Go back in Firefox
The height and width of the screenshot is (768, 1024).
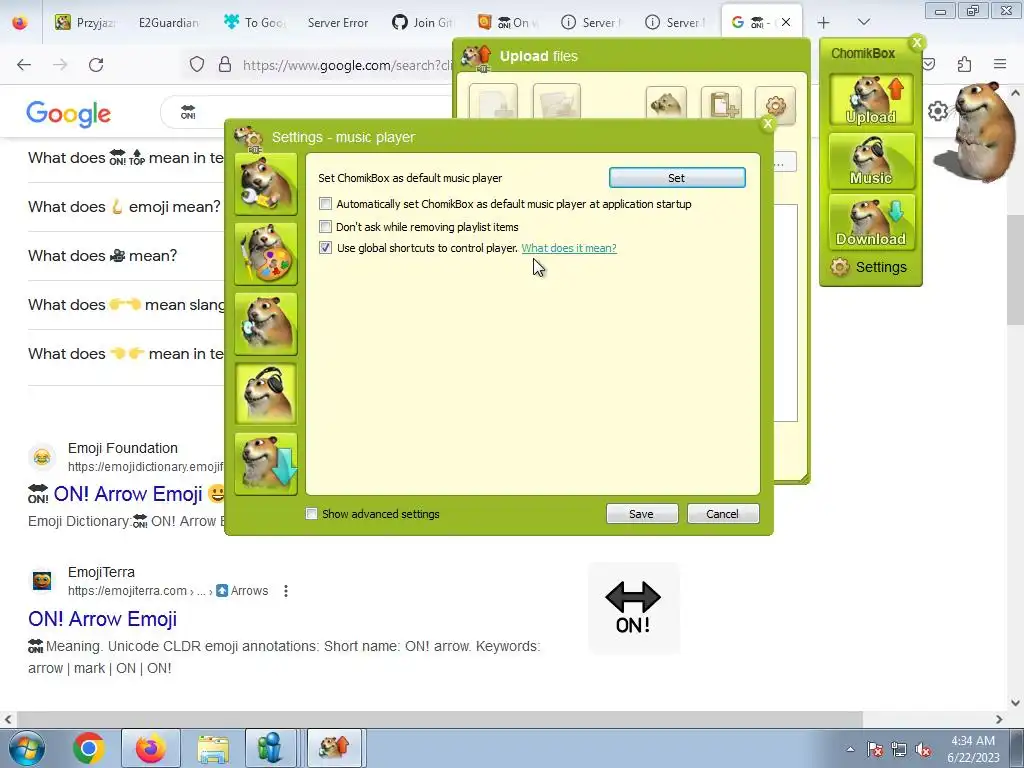(24, 65)
